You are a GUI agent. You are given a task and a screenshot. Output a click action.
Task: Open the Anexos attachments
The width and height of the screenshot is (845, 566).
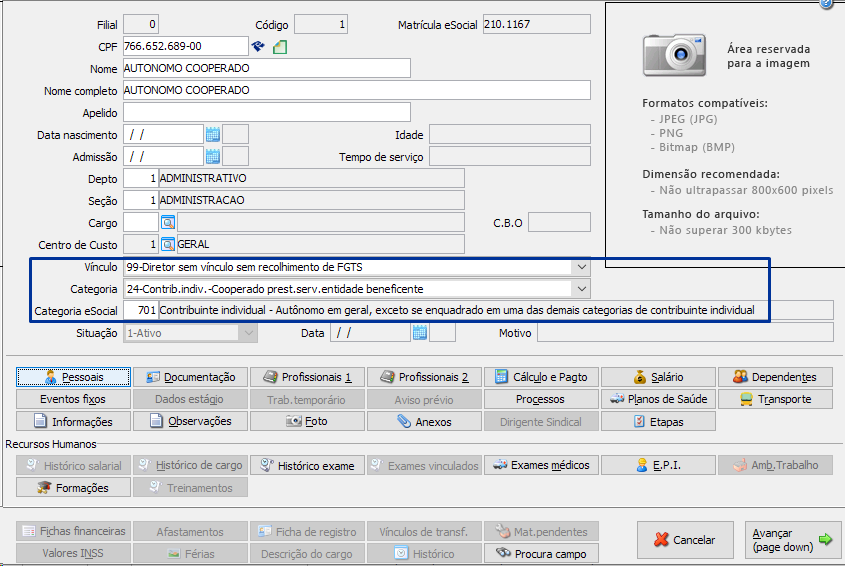424,421
